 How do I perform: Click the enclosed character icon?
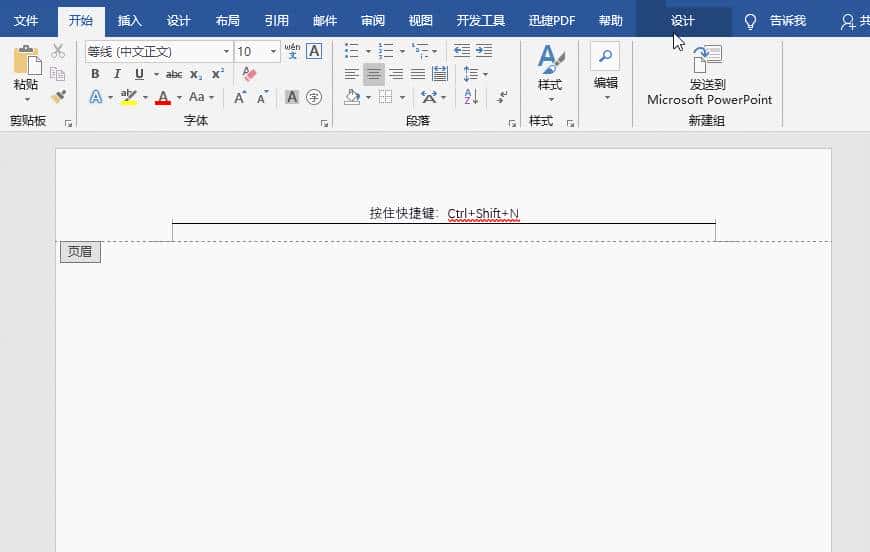click(314, 97)
